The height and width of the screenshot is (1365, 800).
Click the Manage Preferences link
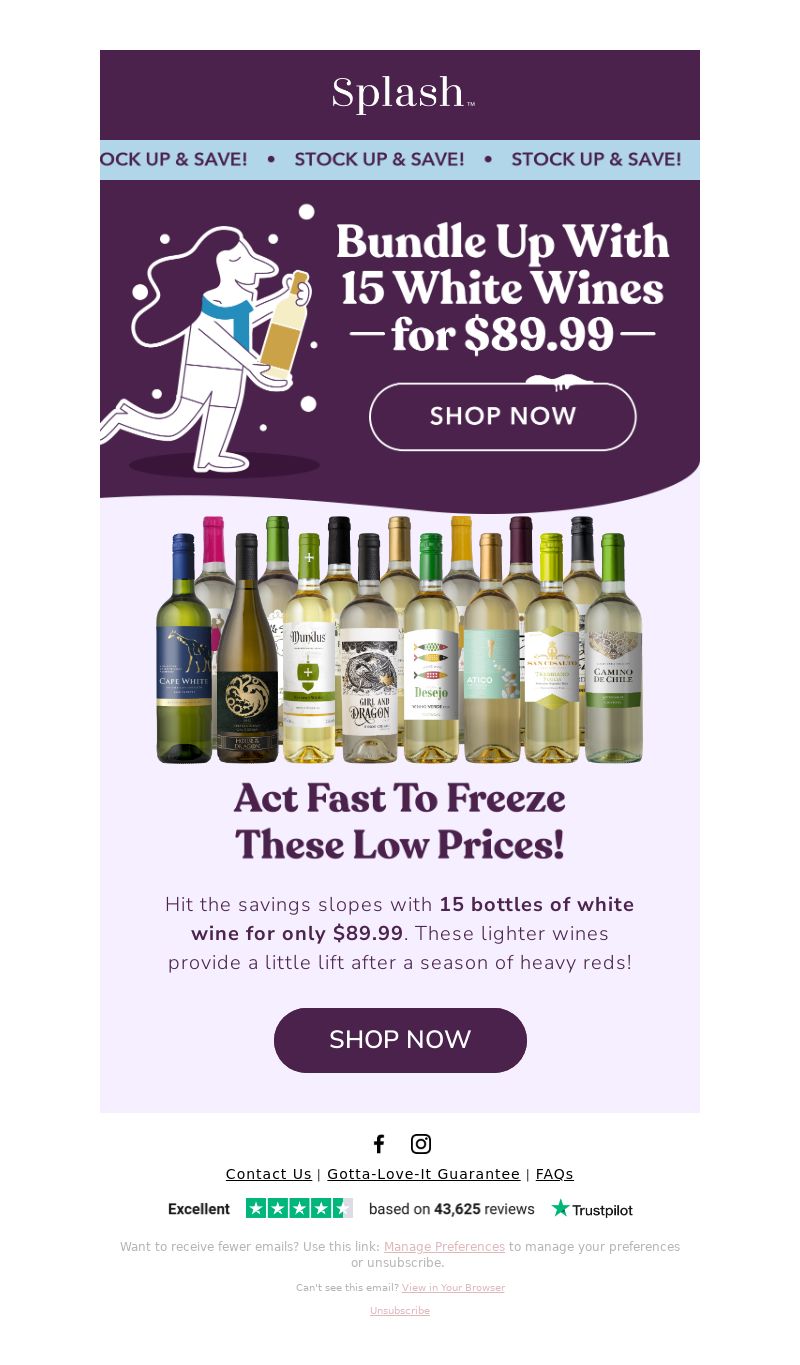444,1247
